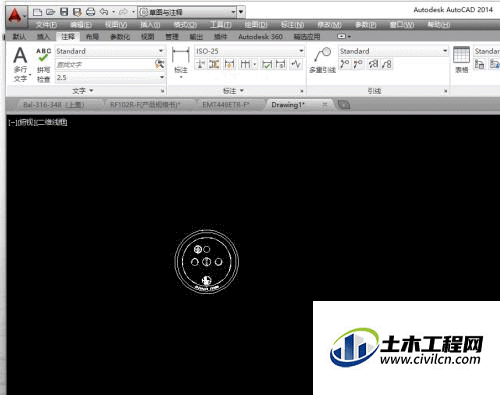This screenshot has width=500, height=395.
Task: Click the New drawing icon in quick access toolbar
Action: click(x=37, y=12)
